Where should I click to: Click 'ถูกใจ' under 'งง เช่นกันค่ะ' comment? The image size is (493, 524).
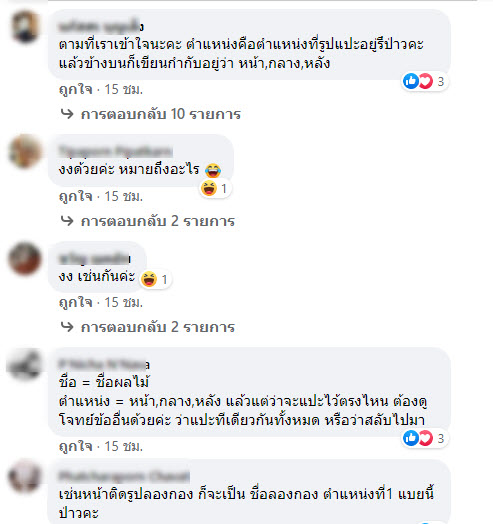pos(76,302)
